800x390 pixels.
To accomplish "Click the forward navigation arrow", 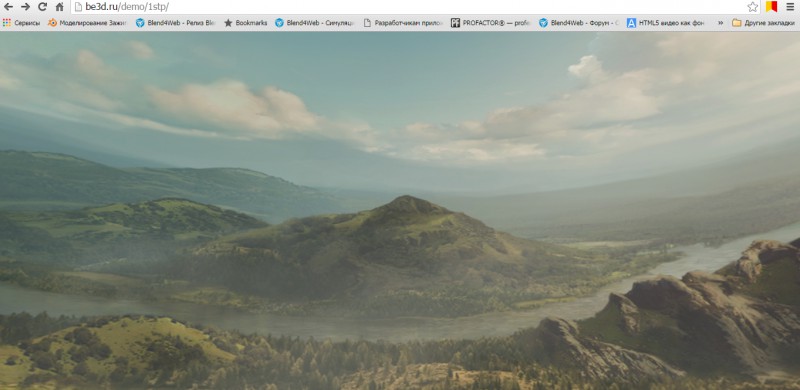I will point(26,7).
